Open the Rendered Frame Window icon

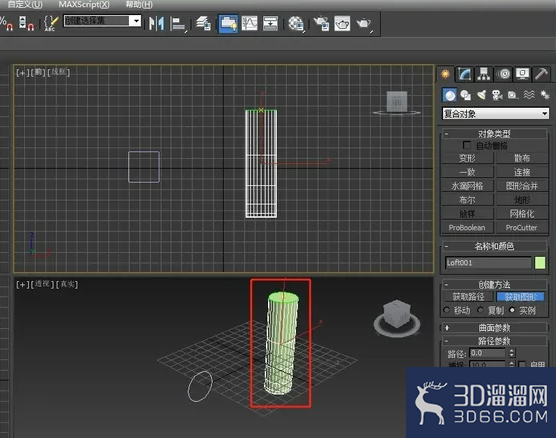[342, 24]
